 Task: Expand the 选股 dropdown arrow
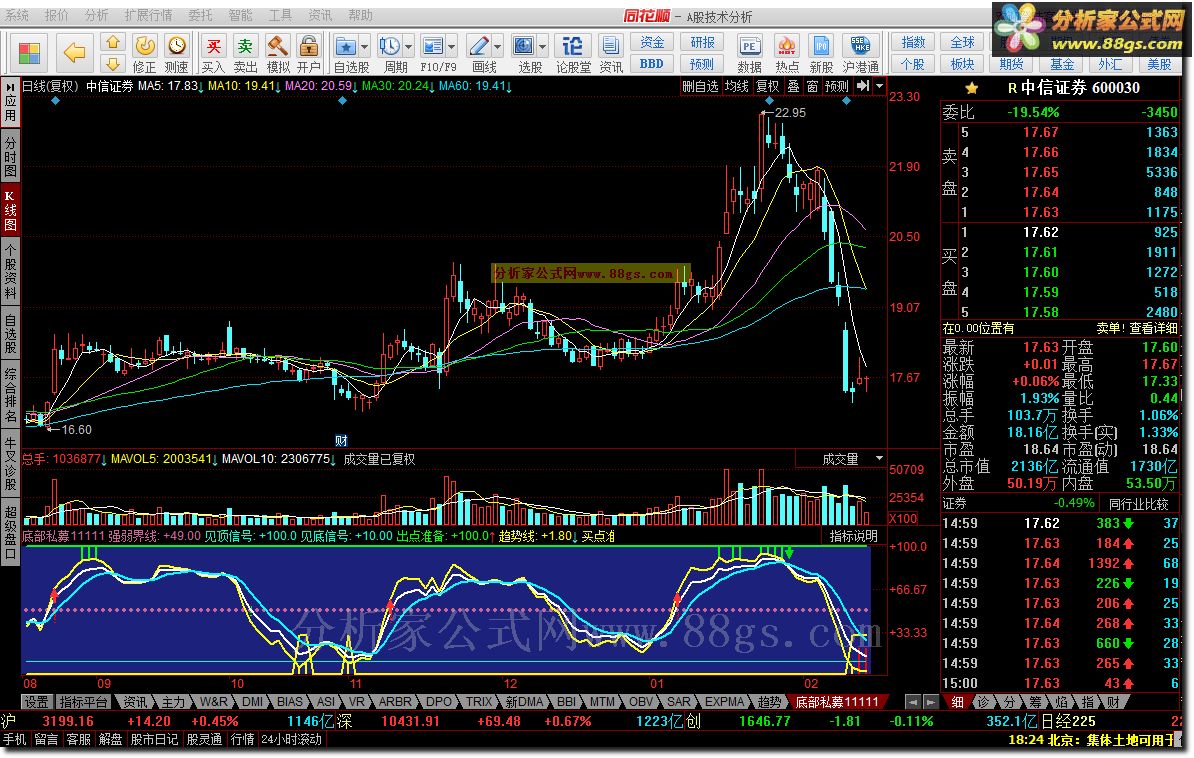click(543, 46)
